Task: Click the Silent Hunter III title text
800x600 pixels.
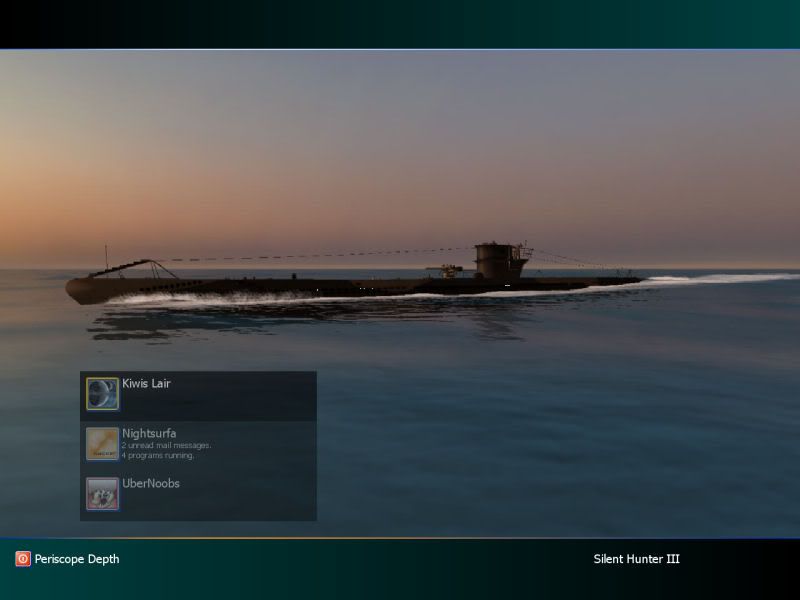Action: (636, 559)
